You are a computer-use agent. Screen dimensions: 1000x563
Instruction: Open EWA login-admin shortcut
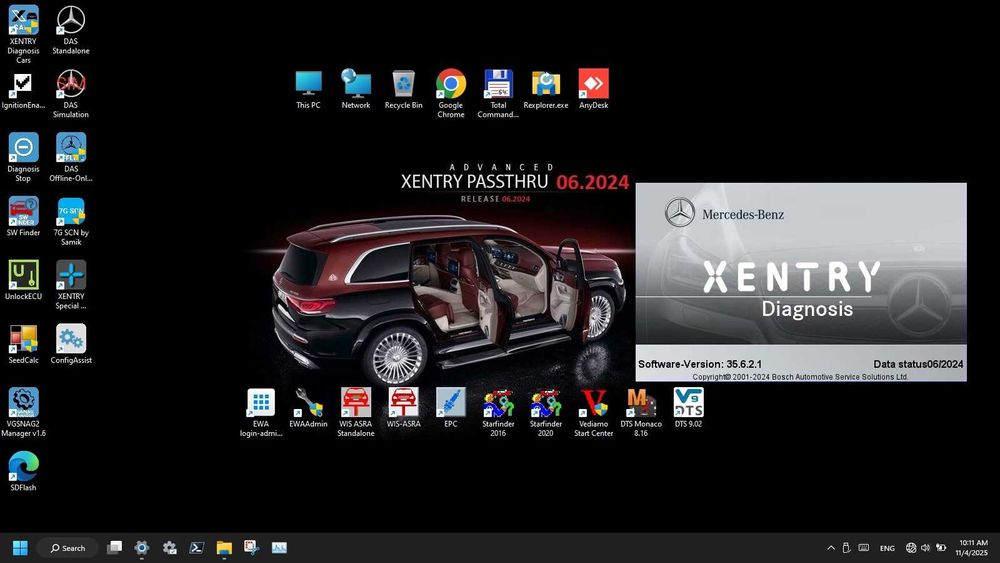pos(261,413)
